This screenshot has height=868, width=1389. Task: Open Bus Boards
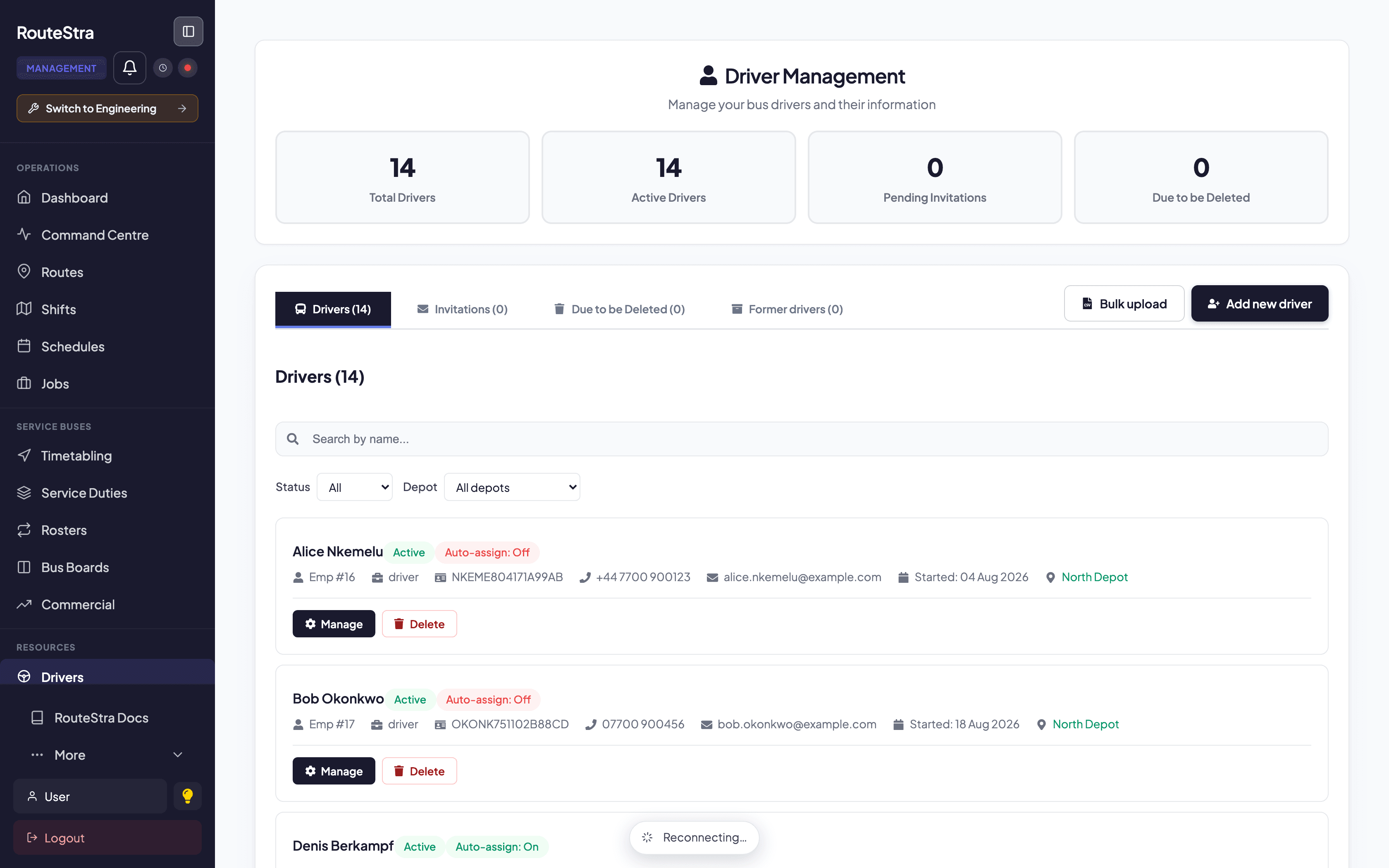click(107, 567)
